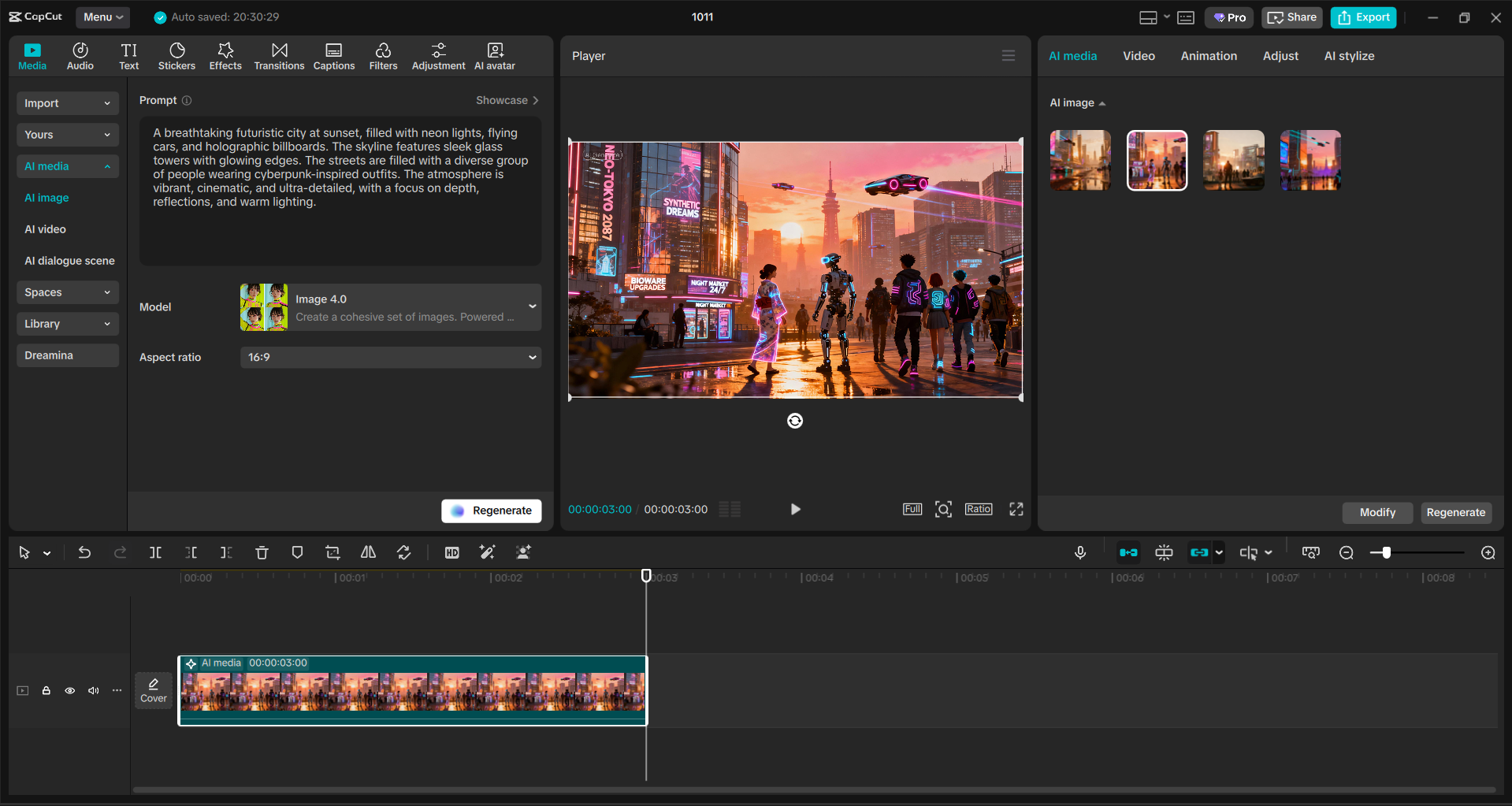The image size is (1512, 806).
Task: Hide the track with the eye toggle
Action: tap(69, 690)
